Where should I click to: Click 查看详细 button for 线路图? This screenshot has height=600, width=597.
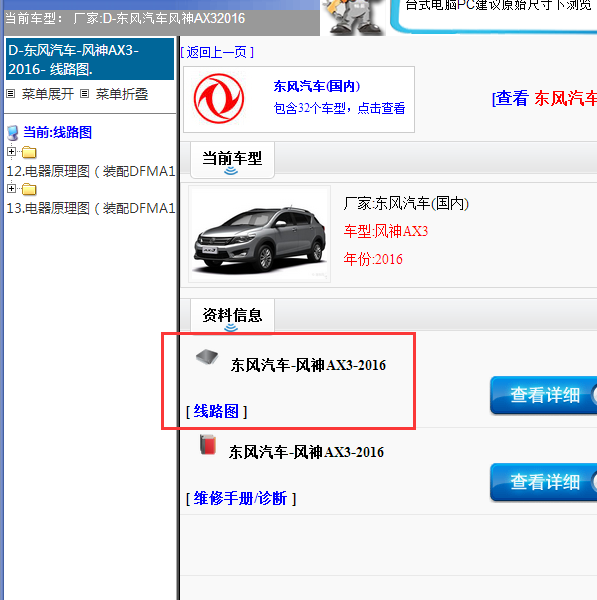pyautogui.click(x=543, y=395)
